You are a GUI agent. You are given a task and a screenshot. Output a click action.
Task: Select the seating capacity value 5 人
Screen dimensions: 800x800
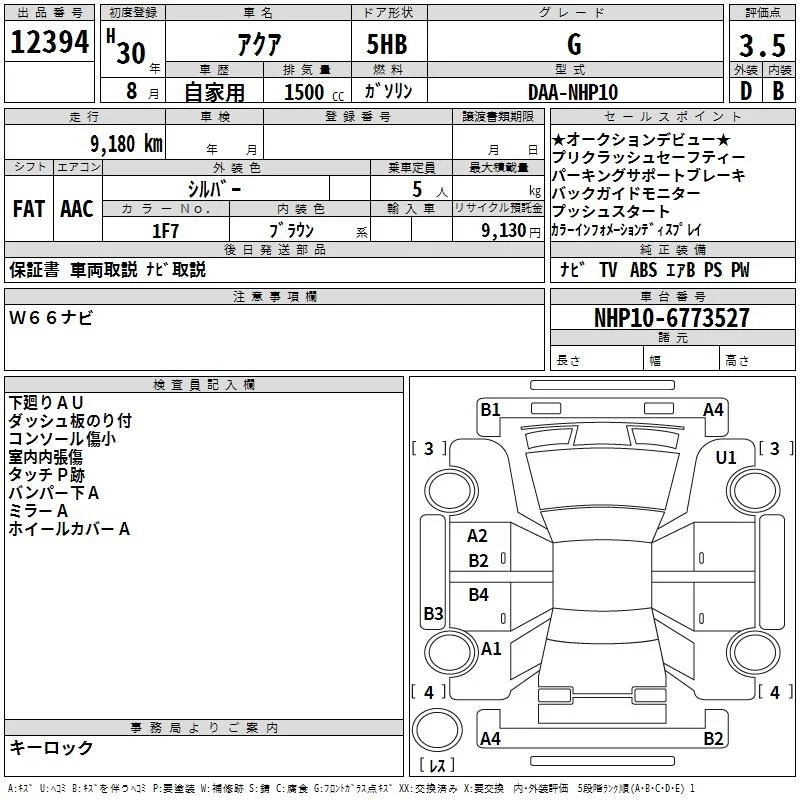[x=429, y=189]
